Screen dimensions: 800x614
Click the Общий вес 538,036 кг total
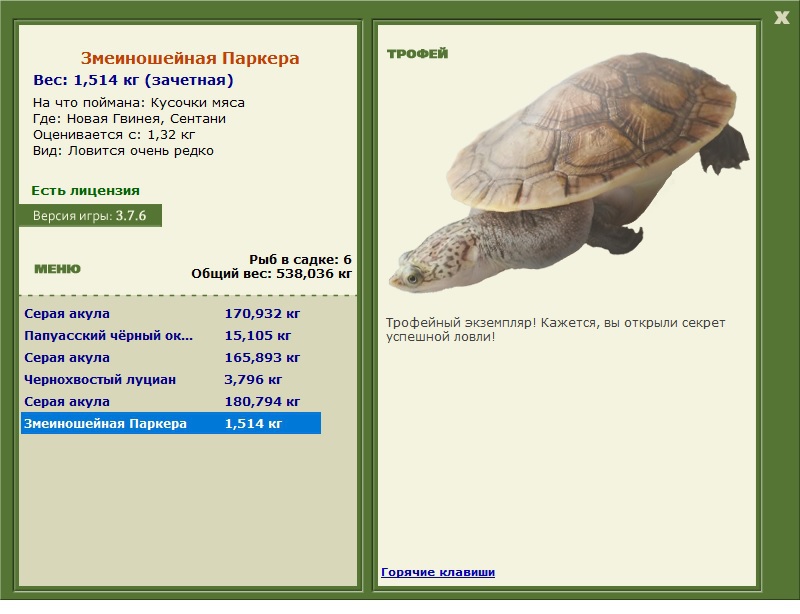(271, 274)
